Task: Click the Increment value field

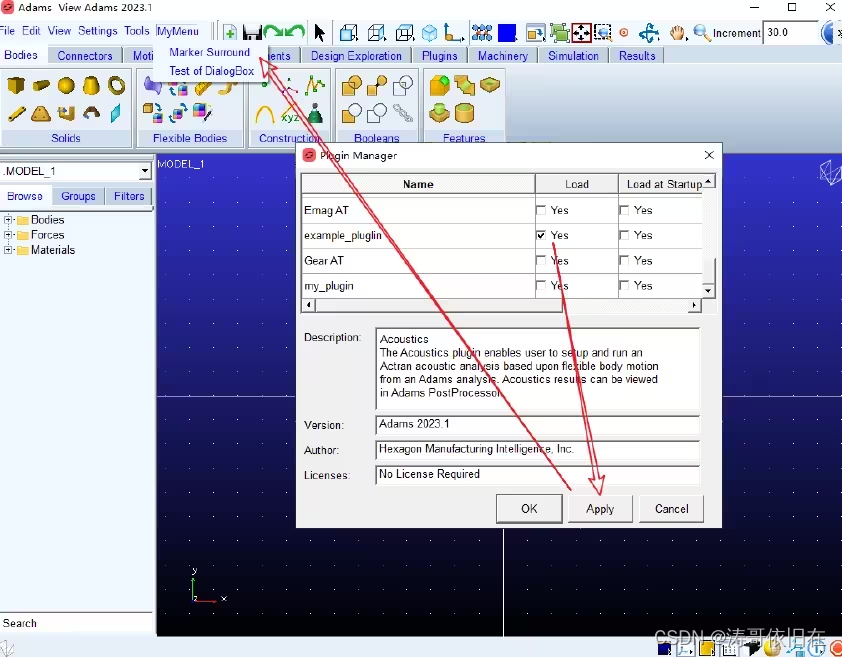Action: pos(790,33)
